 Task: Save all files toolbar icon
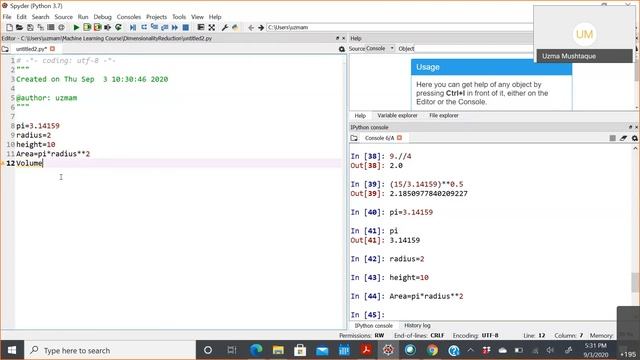tap(40, 27)
